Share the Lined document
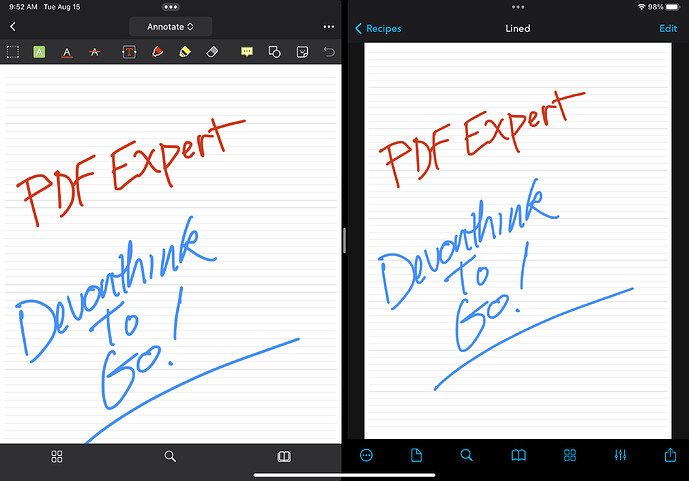689x481 pixels. 671,455
